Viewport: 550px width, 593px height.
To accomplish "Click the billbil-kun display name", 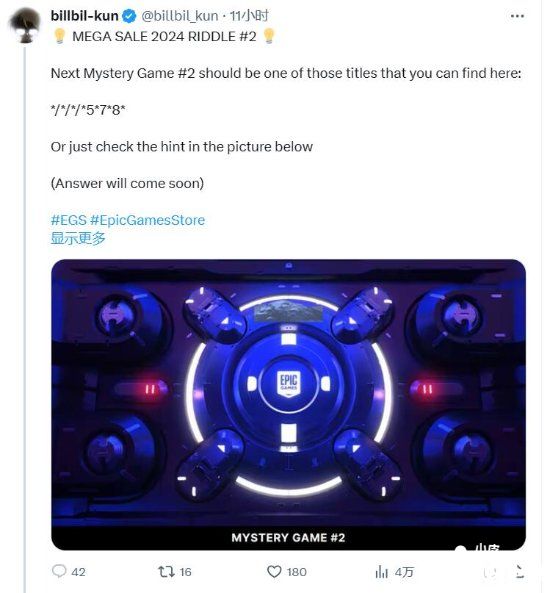I will click(84, 16).
